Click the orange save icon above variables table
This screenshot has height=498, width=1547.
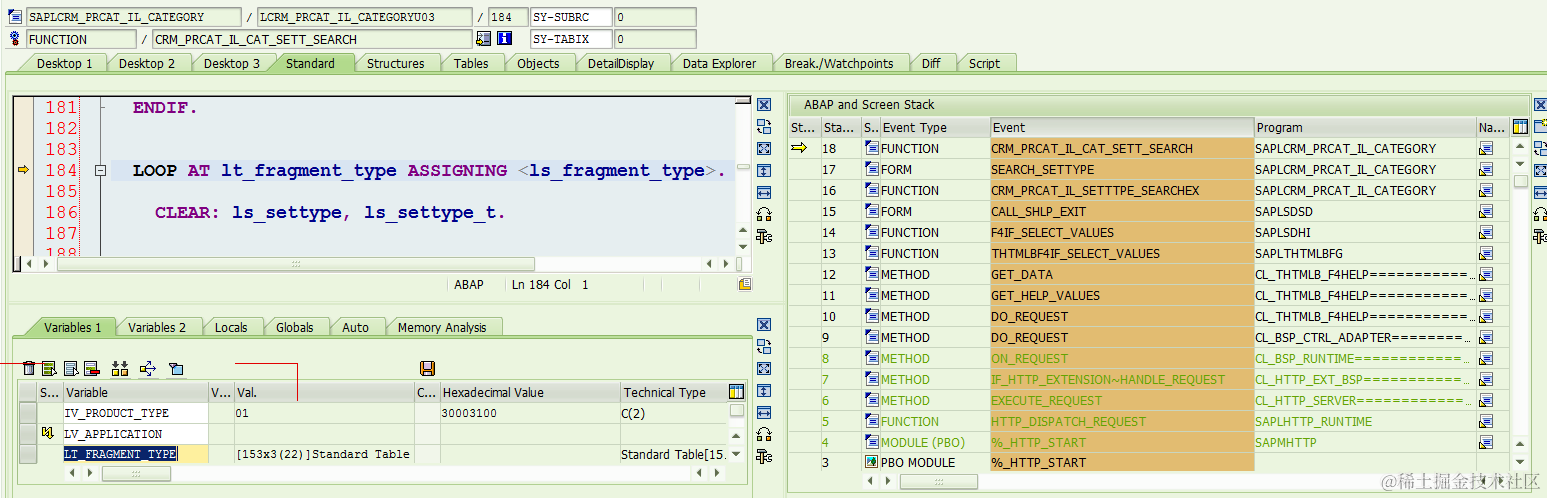[x=428, y=368]
